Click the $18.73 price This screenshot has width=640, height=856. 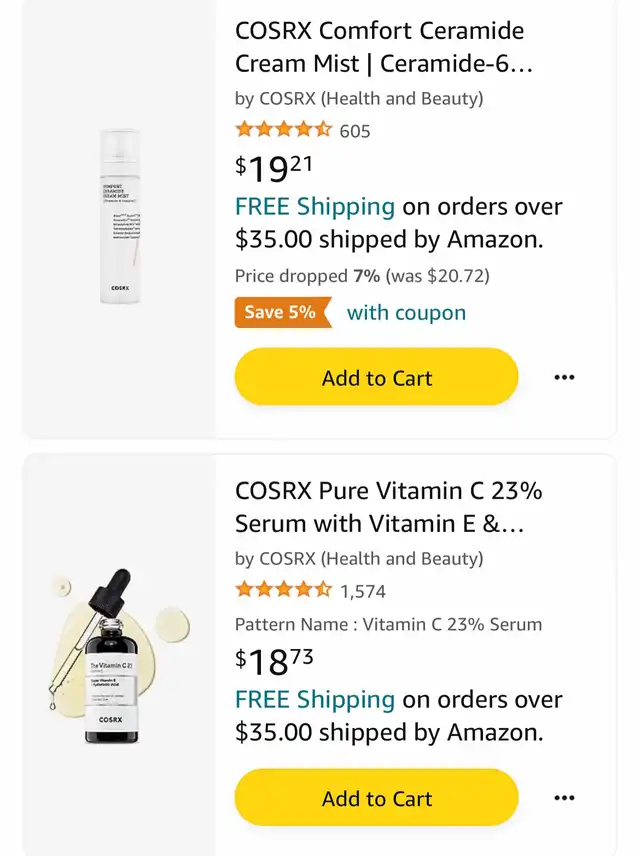(x=273, y=660)
